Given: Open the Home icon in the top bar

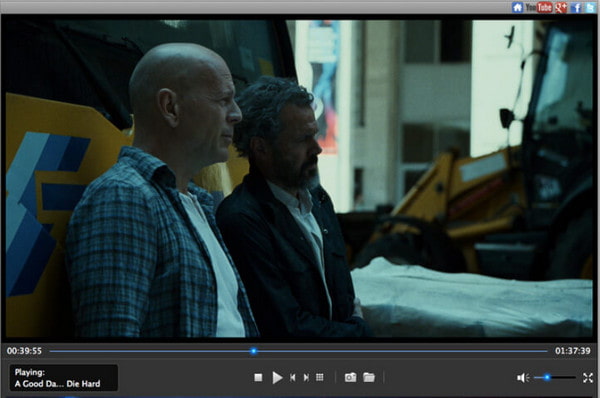Looking at the screenshot, I should 517,7.
